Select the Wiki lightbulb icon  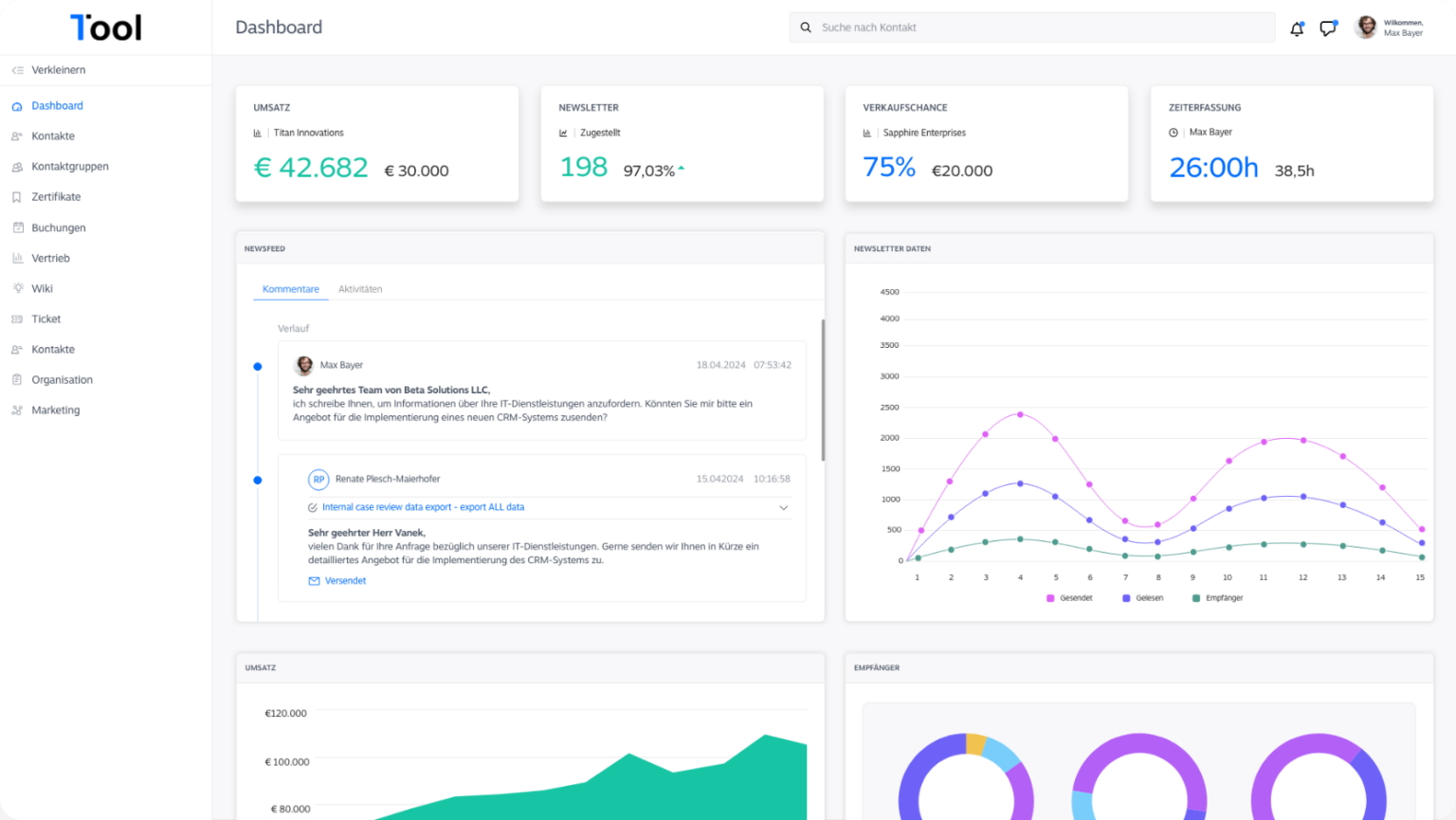16,288
